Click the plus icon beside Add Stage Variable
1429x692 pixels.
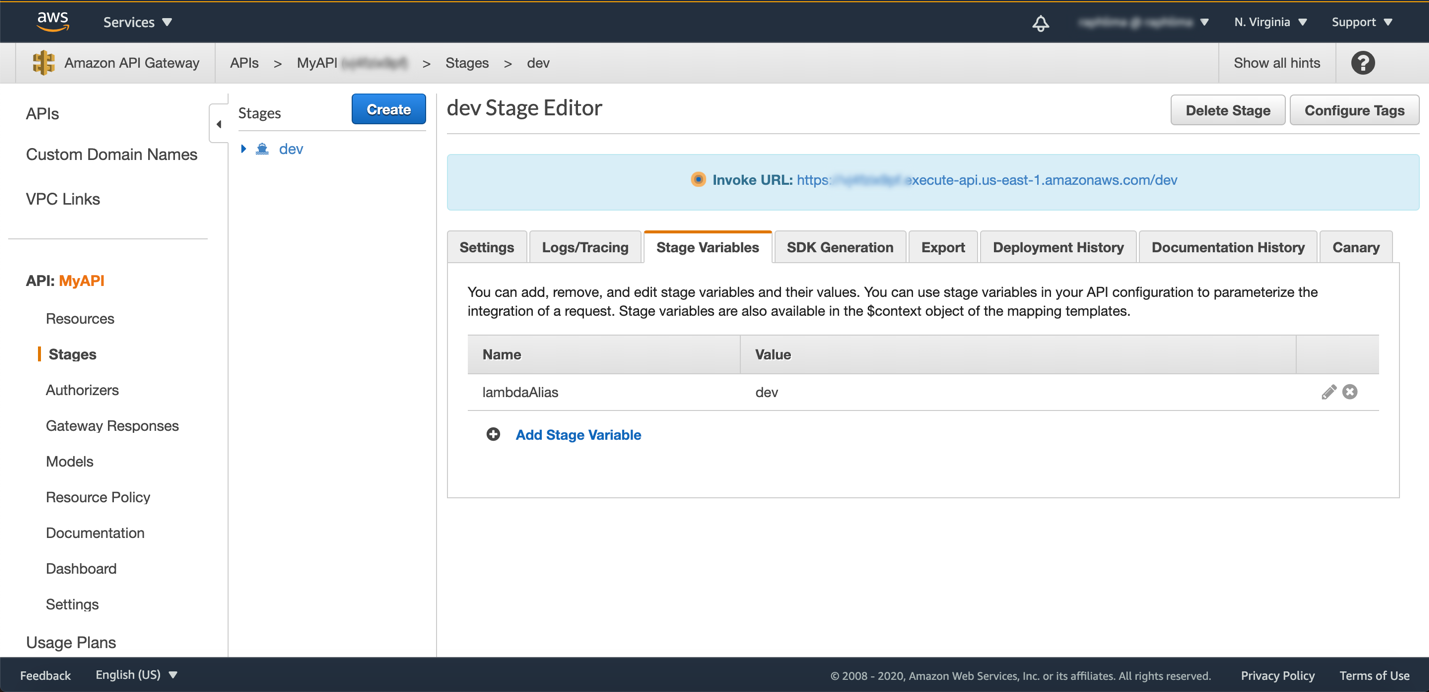(493, 434)
